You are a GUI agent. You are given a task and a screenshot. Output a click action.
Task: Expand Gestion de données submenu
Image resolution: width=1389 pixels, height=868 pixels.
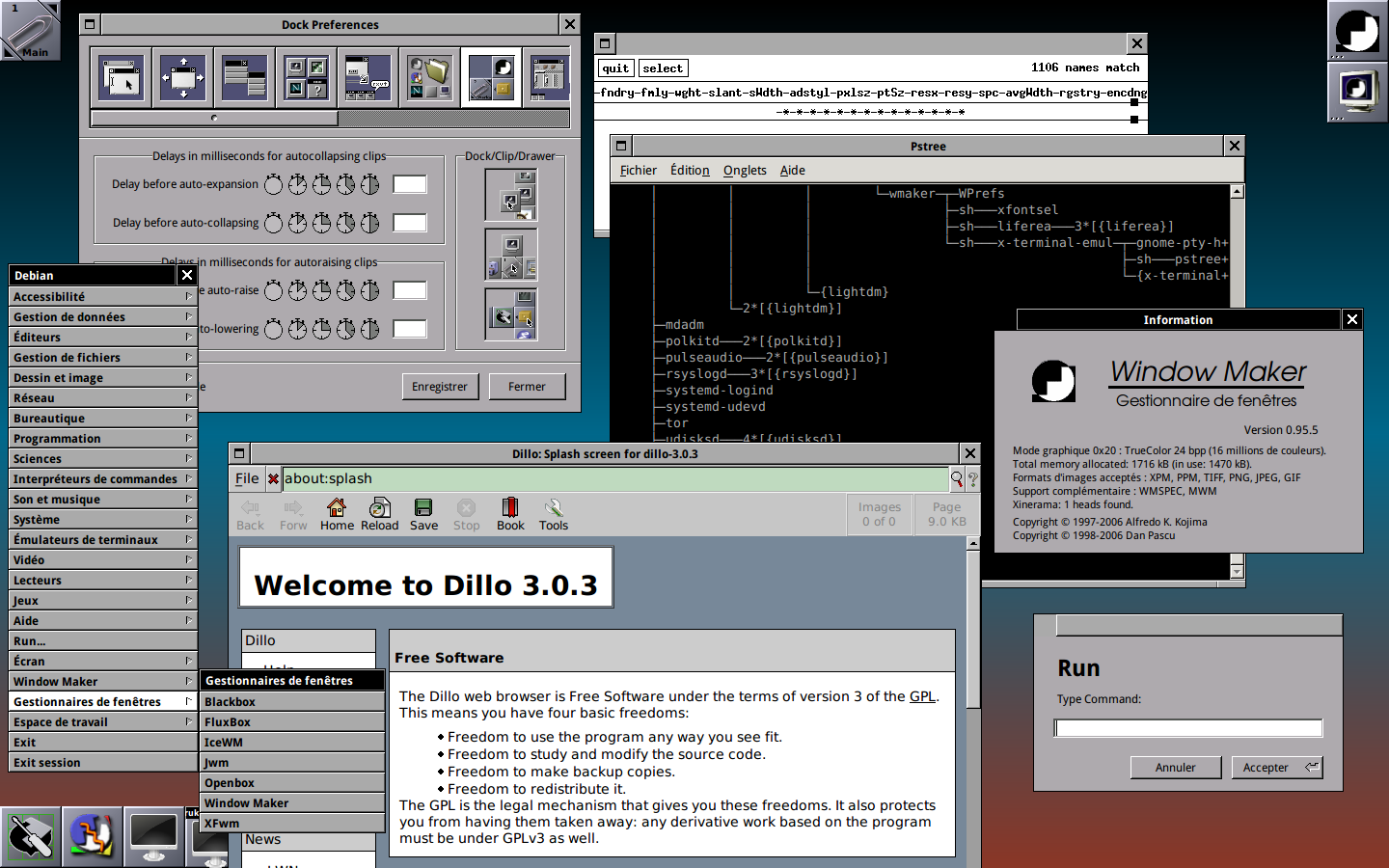pyautogui.click(x=103, y=316)
